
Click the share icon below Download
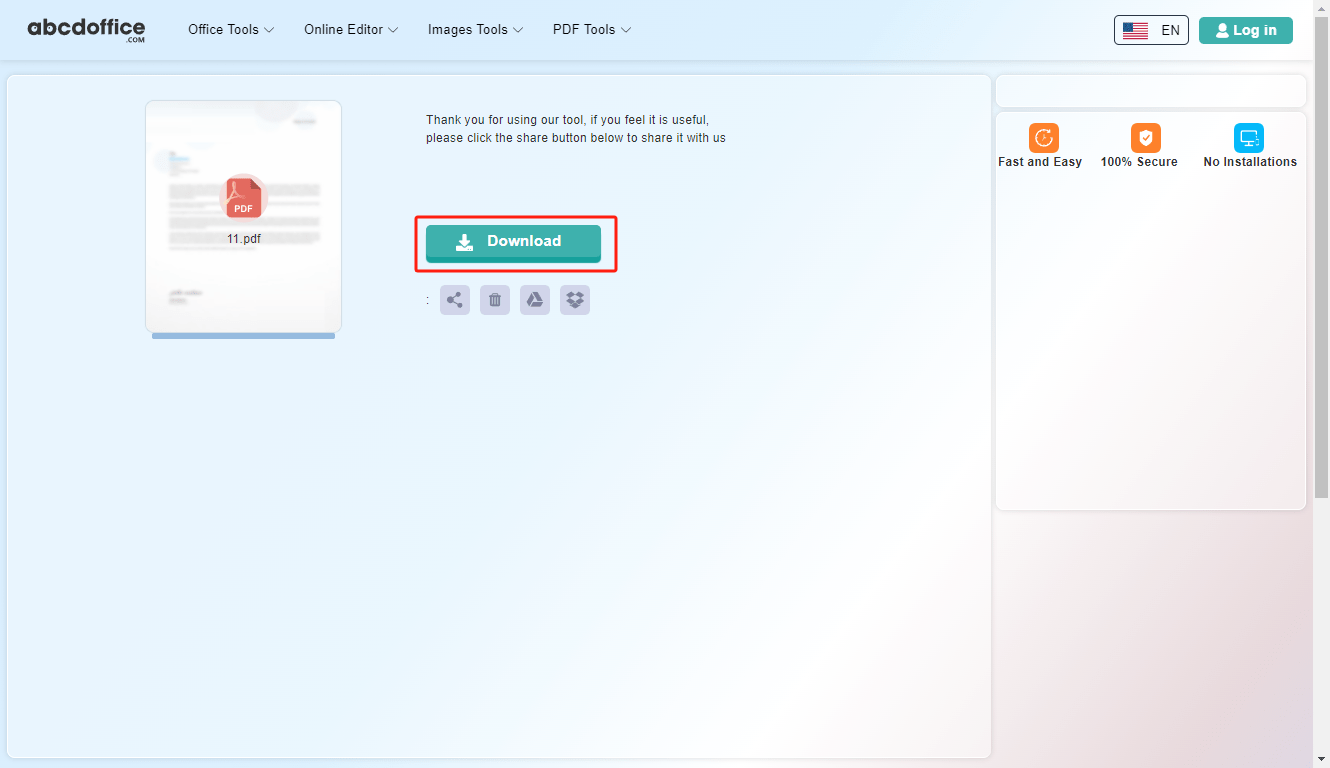(x=455, y=300)
